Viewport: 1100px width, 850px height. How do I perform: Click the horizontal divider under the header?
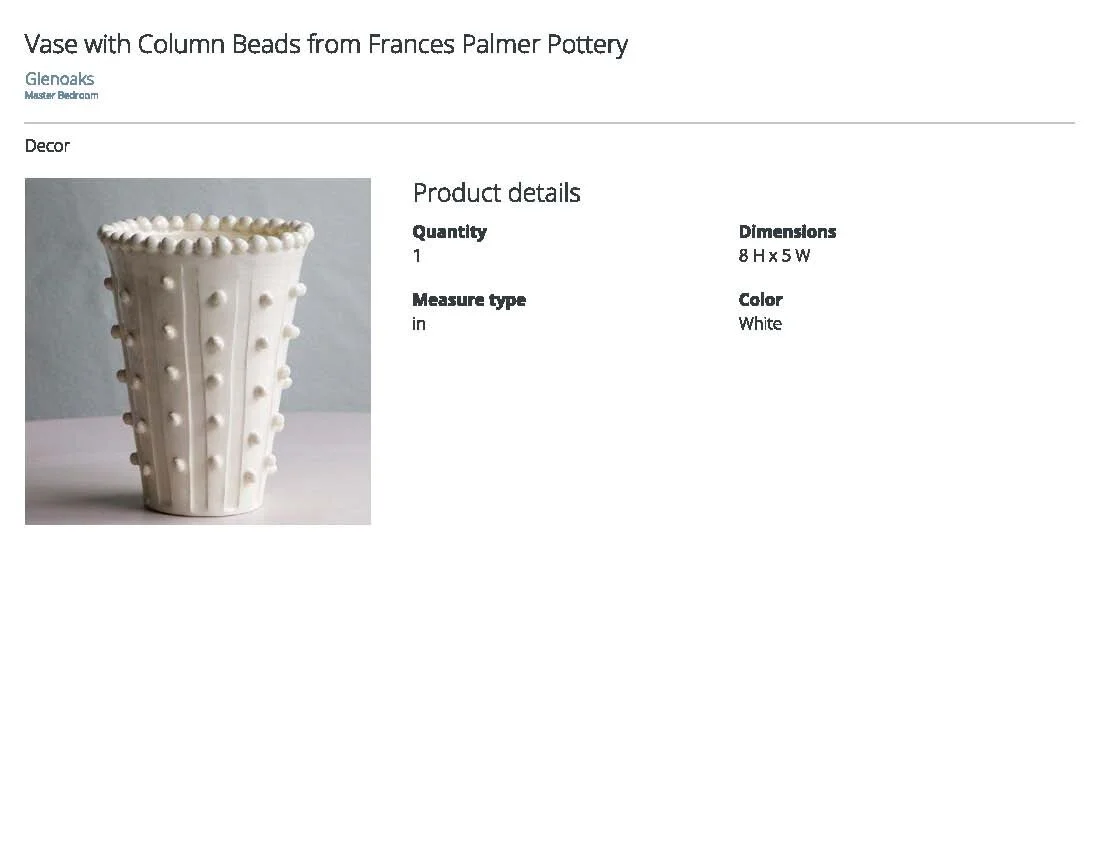click(549, 123)
